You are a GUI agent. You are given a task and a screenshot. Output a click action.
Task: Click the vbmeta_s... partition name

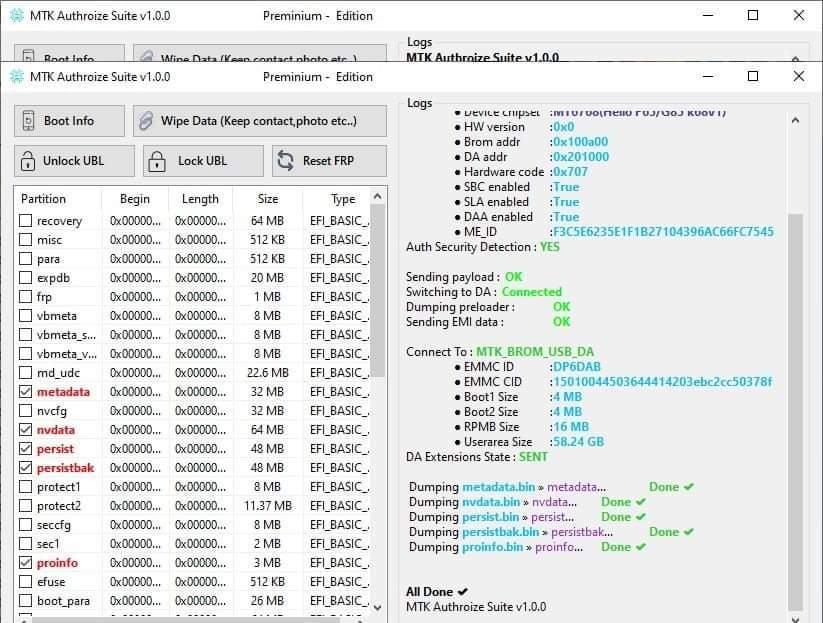tap(66, 335)
